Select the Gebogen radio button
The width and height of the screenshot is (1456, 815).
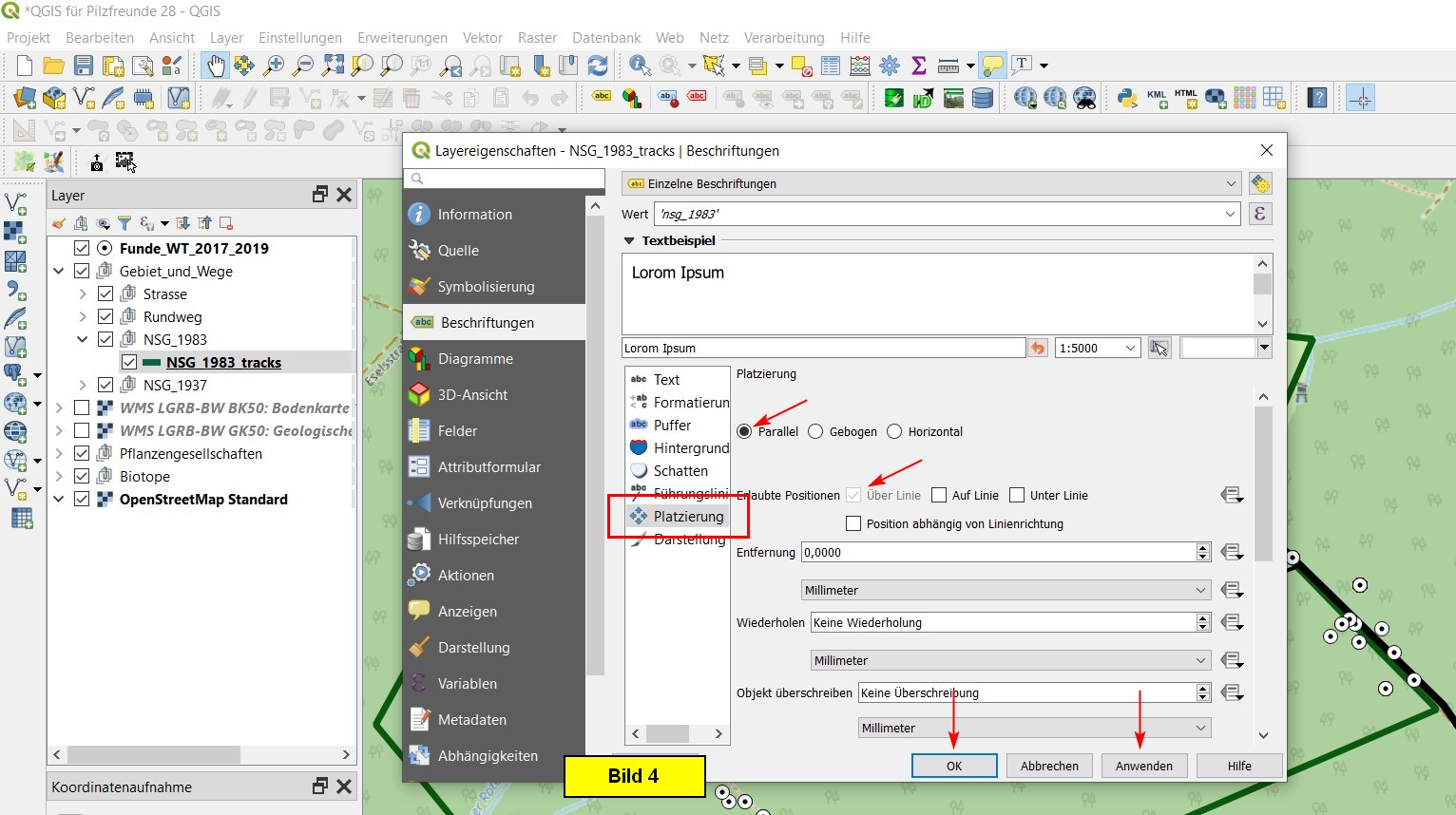click(815, 432)
